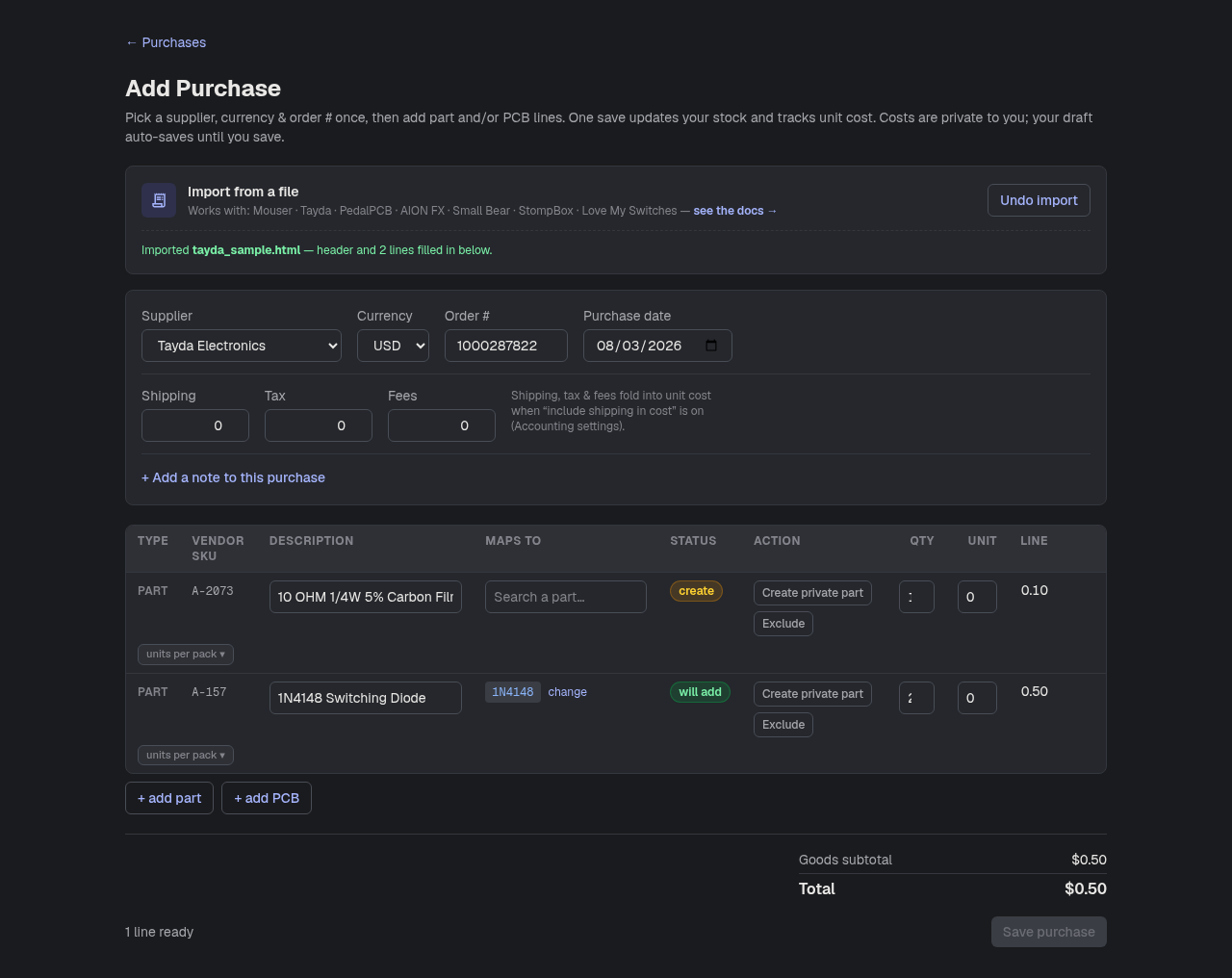Click the Tax amount field
1232x978 pixels.
(x=319, y=425)
